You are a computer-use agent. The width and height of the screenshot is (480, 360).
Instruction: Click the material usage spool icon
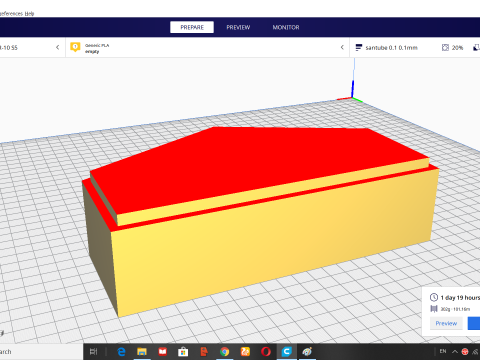coord(434,309)
